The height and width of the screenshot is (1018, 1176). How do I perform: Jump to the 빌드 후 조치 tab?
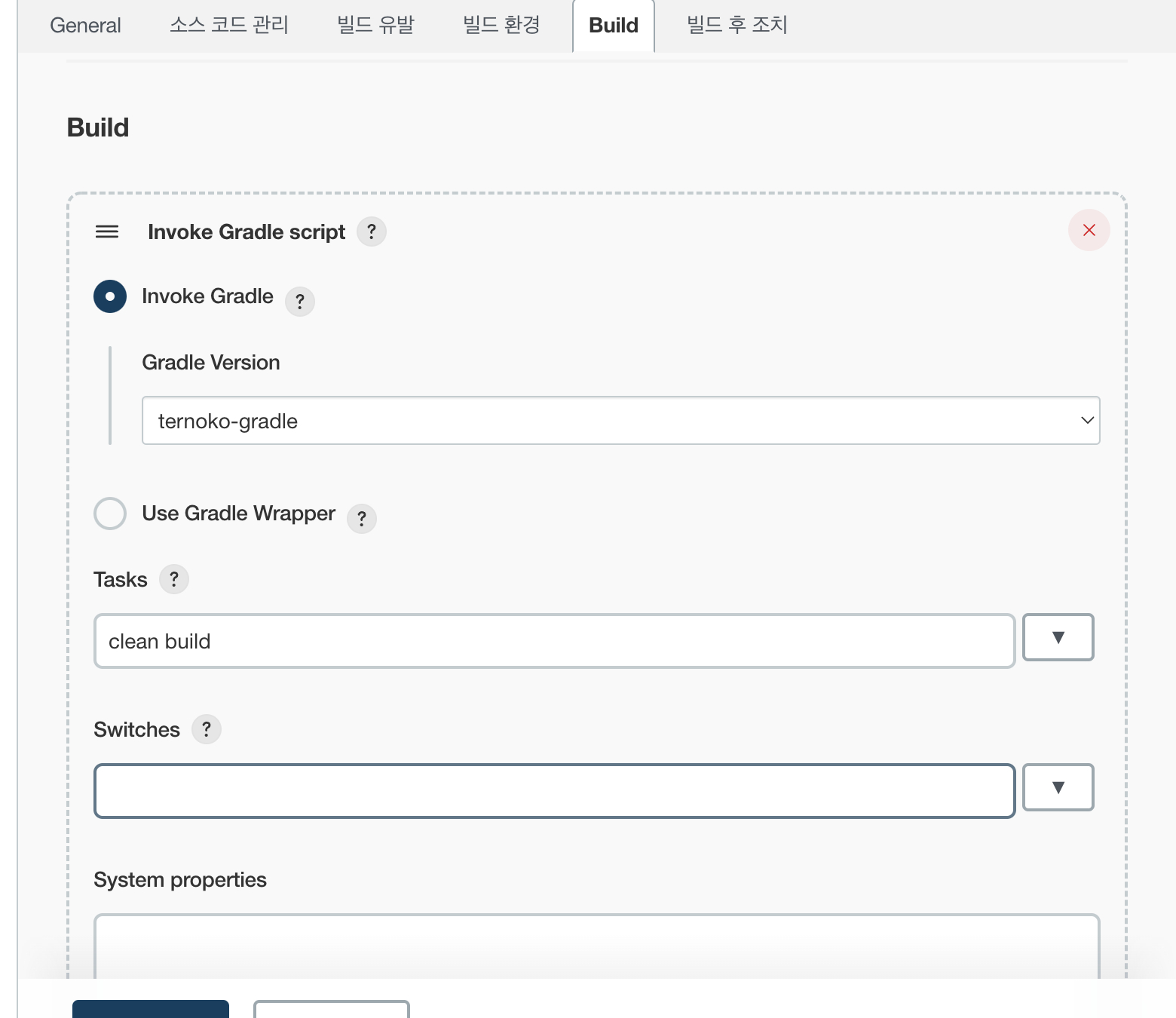coord(737,26)
